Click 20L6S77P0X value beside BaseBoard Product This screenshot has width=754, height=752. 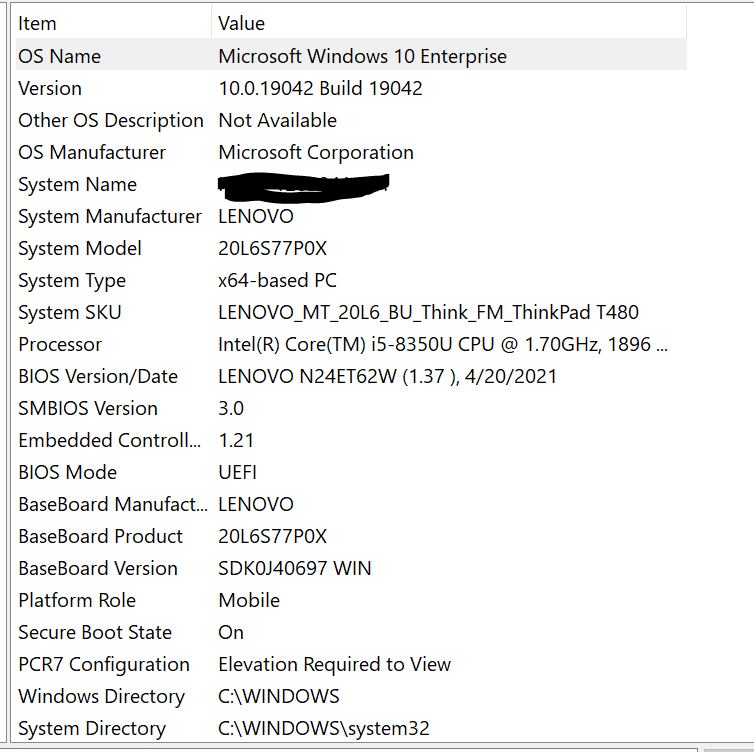[x=272, y=537]
